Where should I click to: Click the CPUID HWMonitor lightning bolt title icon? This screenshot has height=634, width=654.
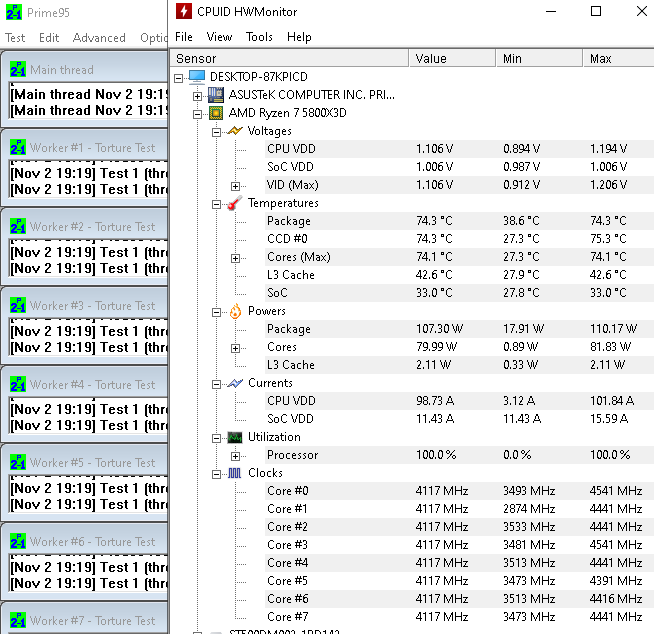[184, 11]
